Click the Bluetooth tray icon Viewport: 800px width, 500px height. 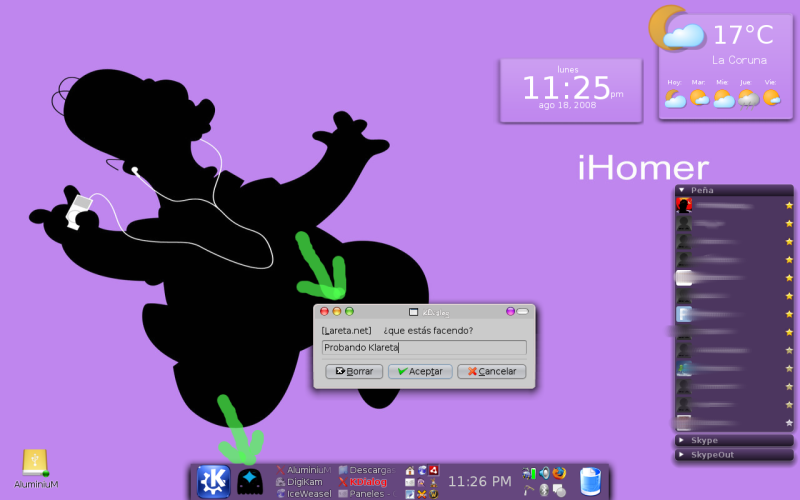click(544, 490)
